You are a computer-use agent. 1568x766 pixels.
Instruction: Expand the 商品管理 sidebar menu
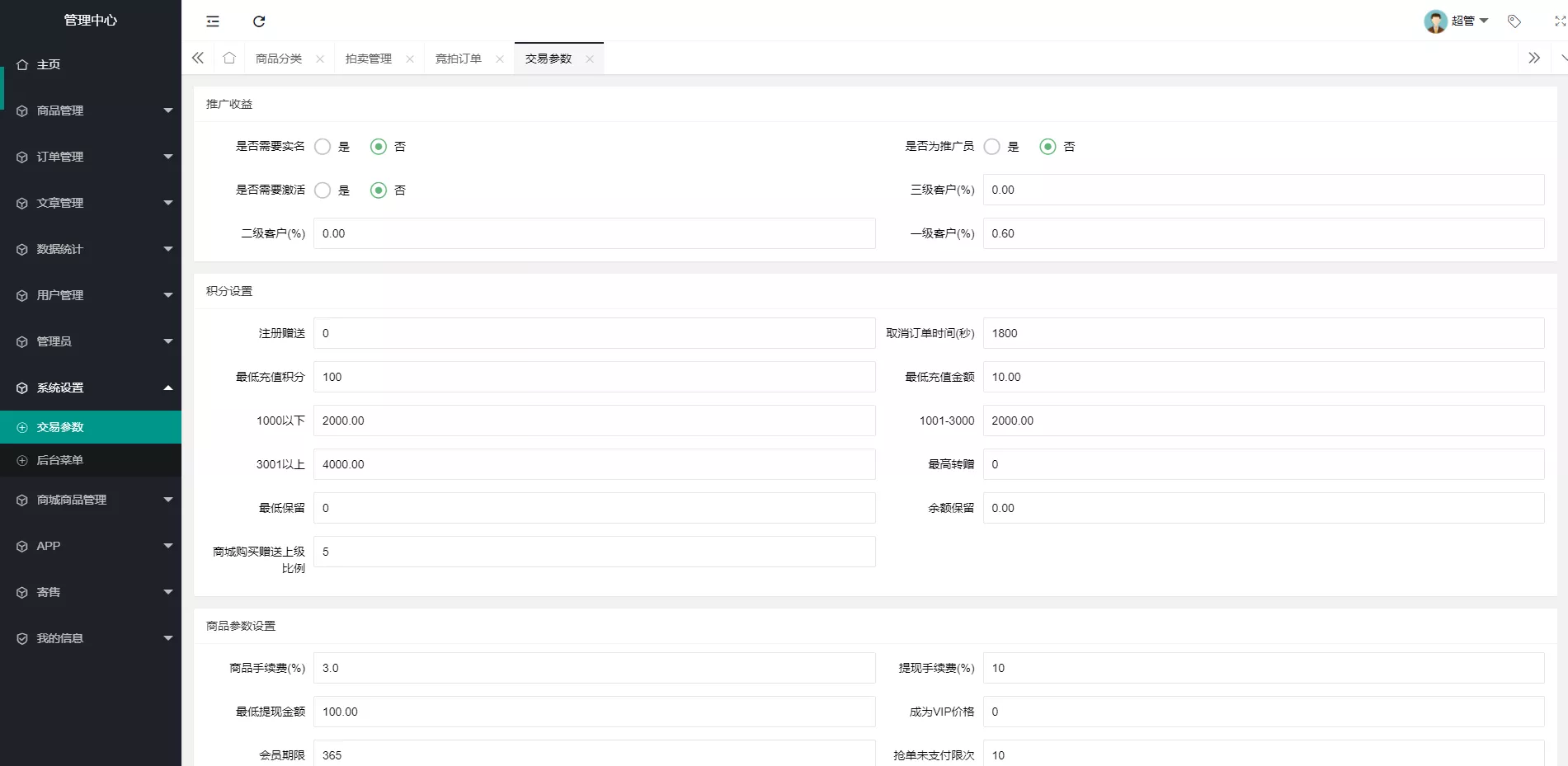click(x=91, y=110)
